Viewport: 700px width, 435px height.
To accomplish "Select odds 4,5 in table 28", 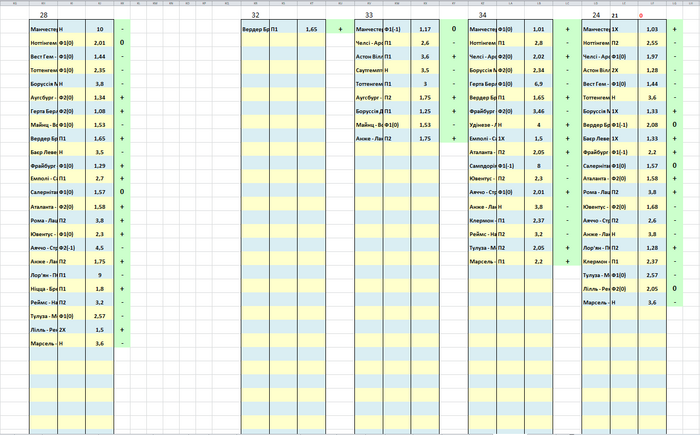I will tap(100, 248).
